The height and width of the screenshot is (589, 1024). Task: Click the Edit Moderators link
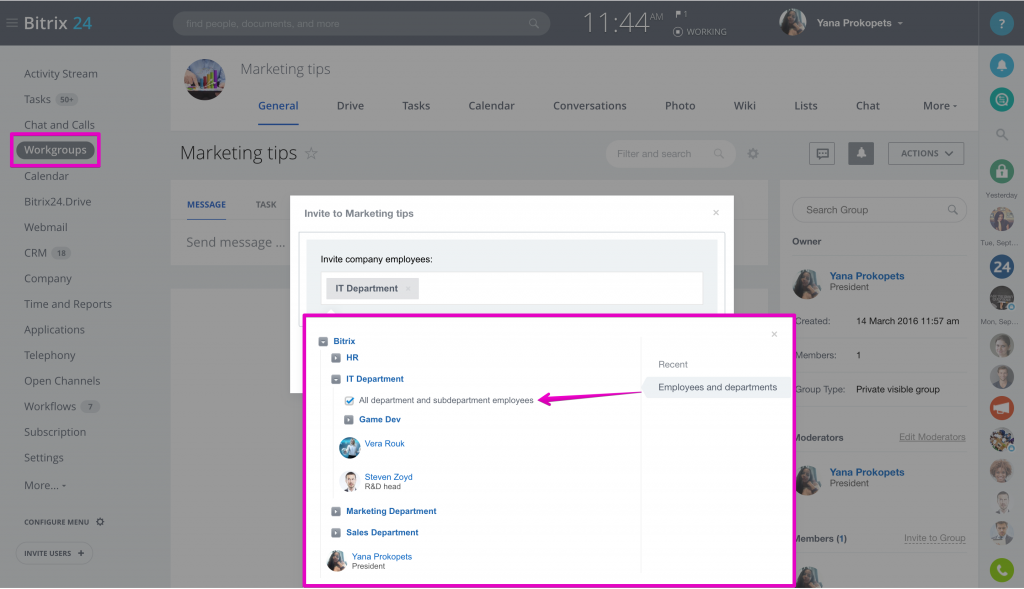coord(932,437)
